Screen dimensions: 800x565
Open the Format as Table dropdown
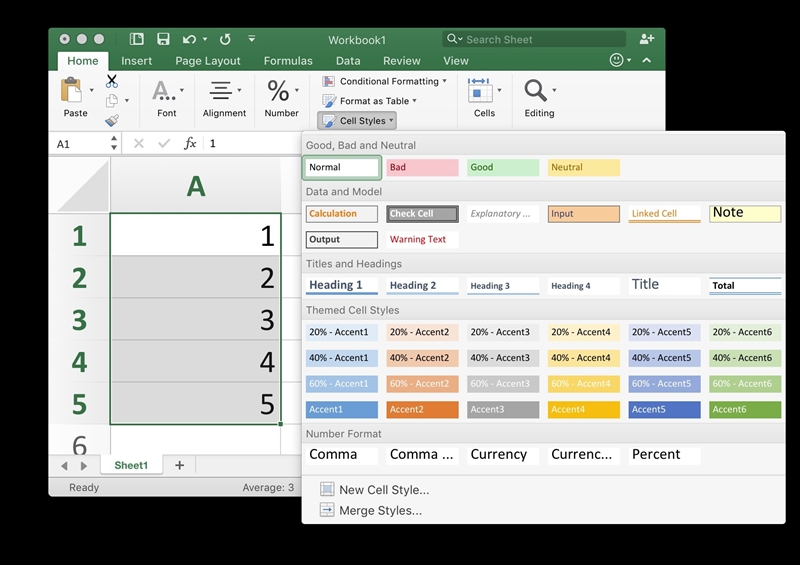(414, 101)
